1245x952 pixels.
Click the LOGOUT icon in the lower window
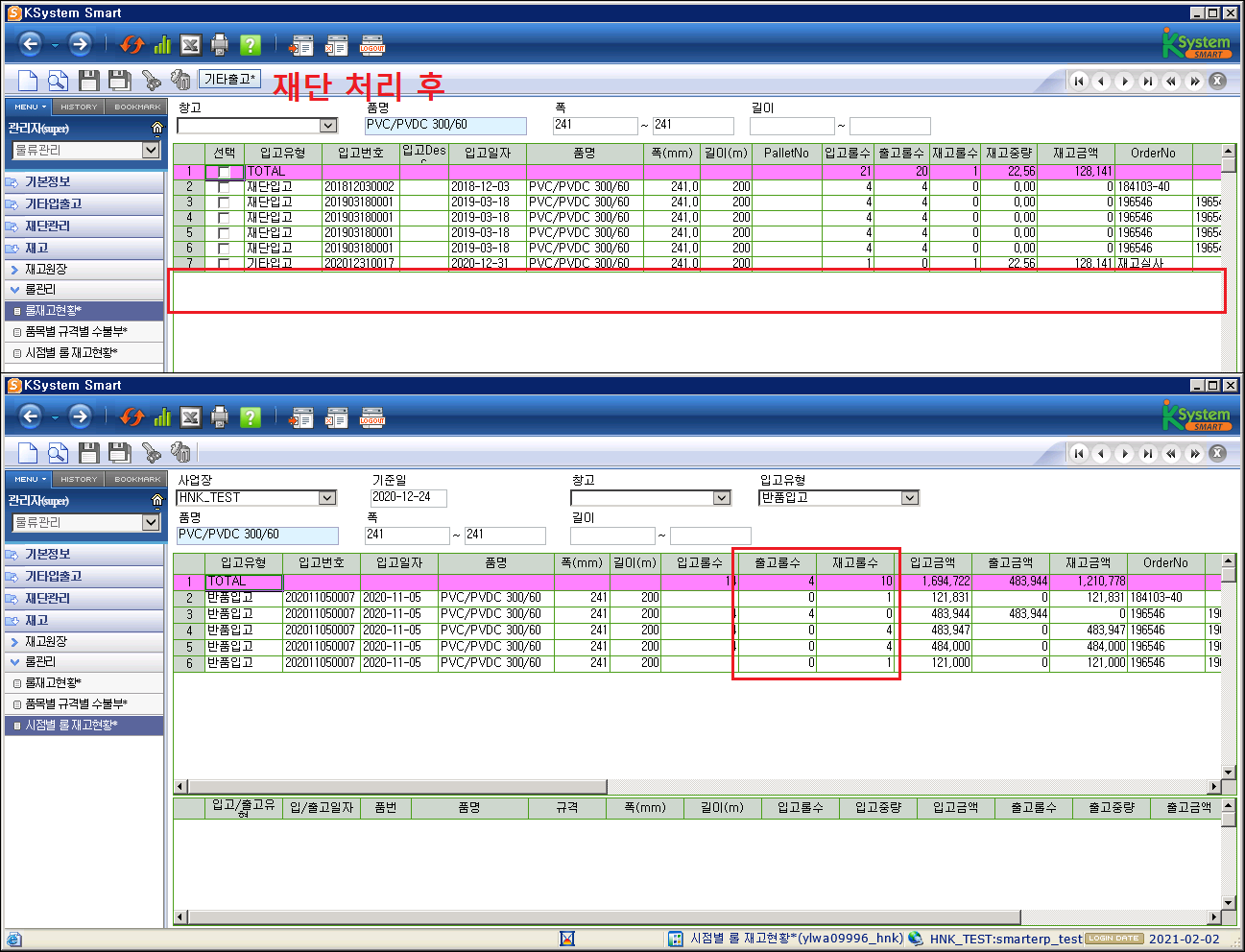tap(371, 417)
